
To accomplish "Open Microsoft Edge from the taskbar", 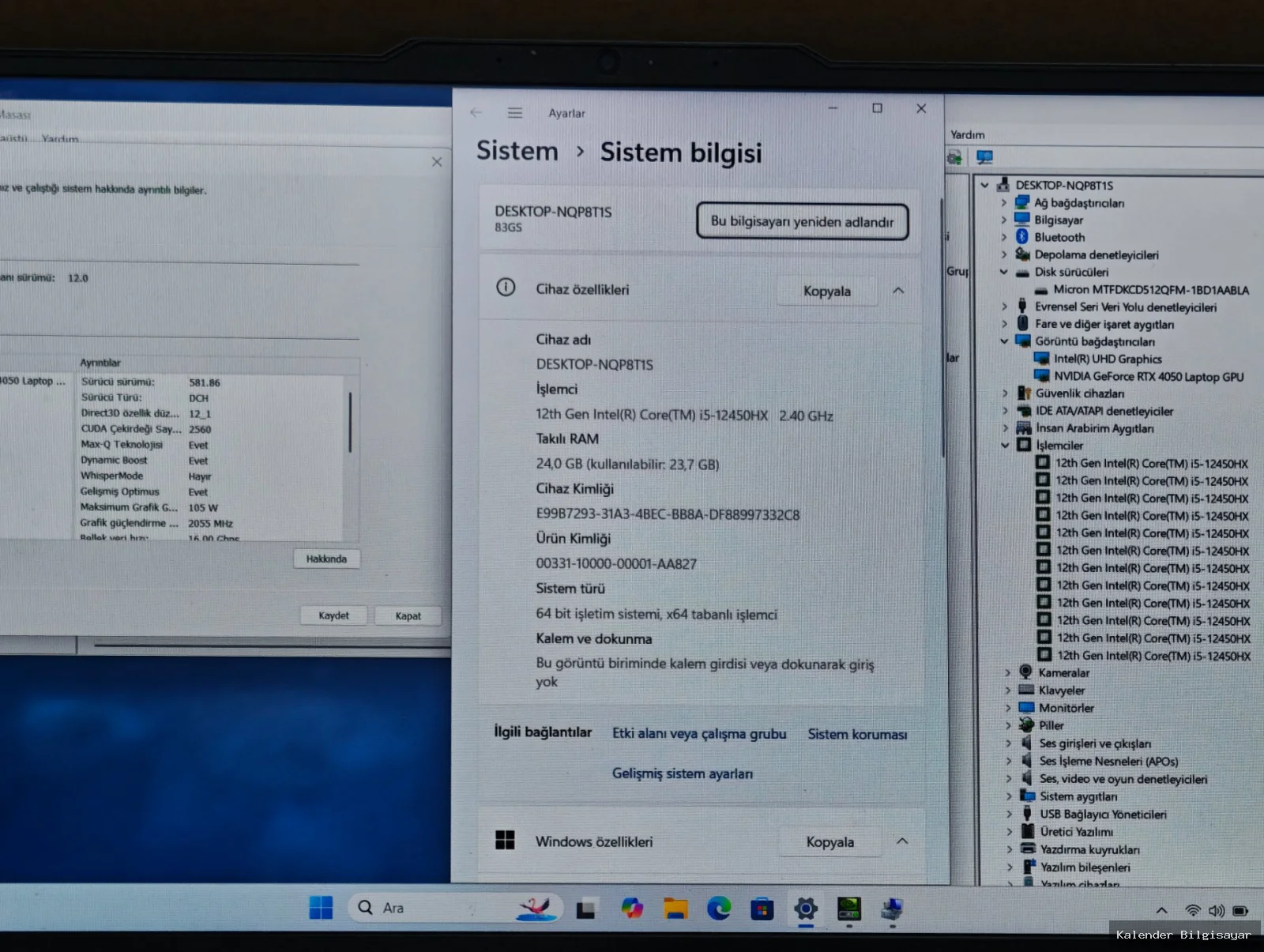I will (x=719, y=909).
